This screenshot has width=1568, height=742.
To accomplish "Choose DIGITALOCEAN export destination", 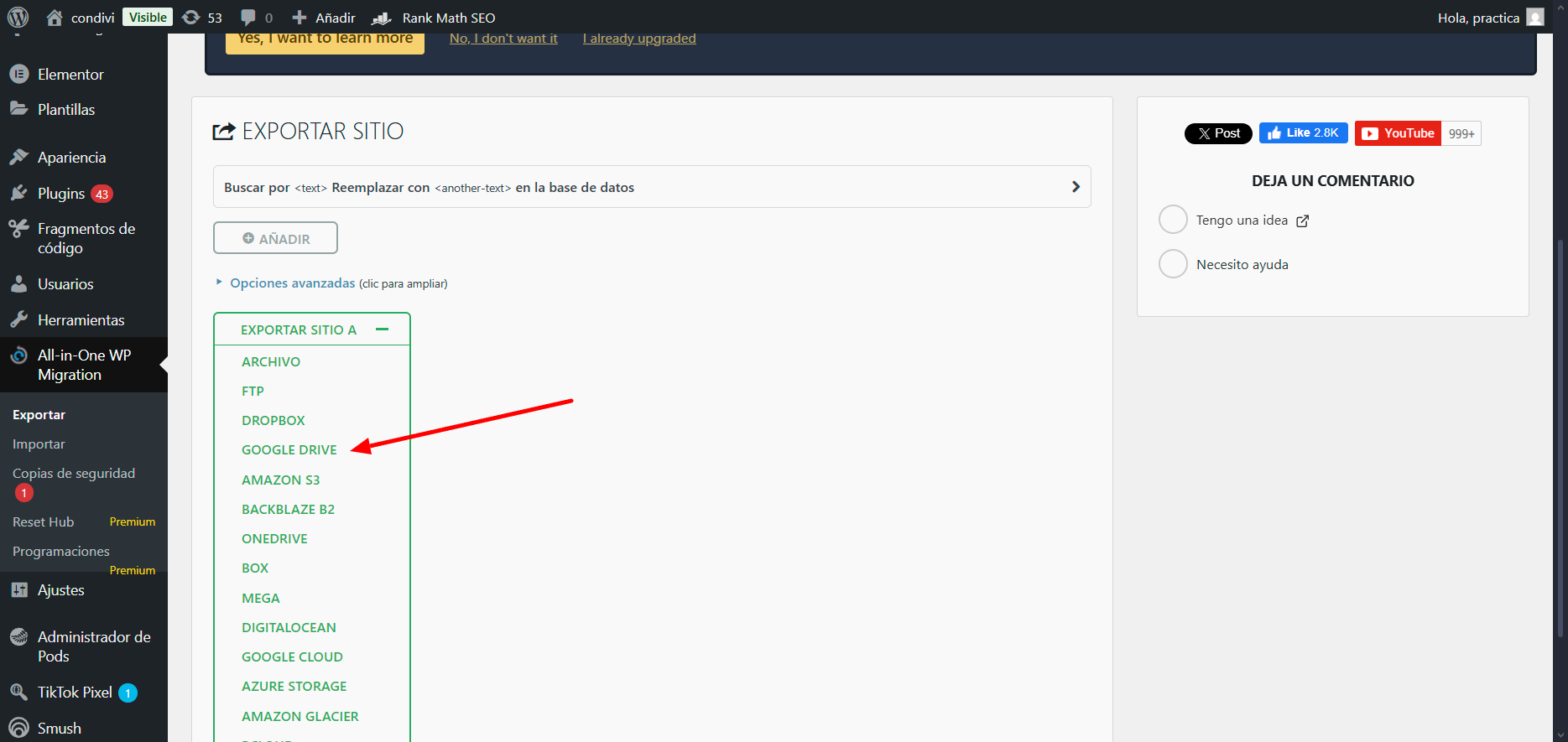I will [289, 627].
